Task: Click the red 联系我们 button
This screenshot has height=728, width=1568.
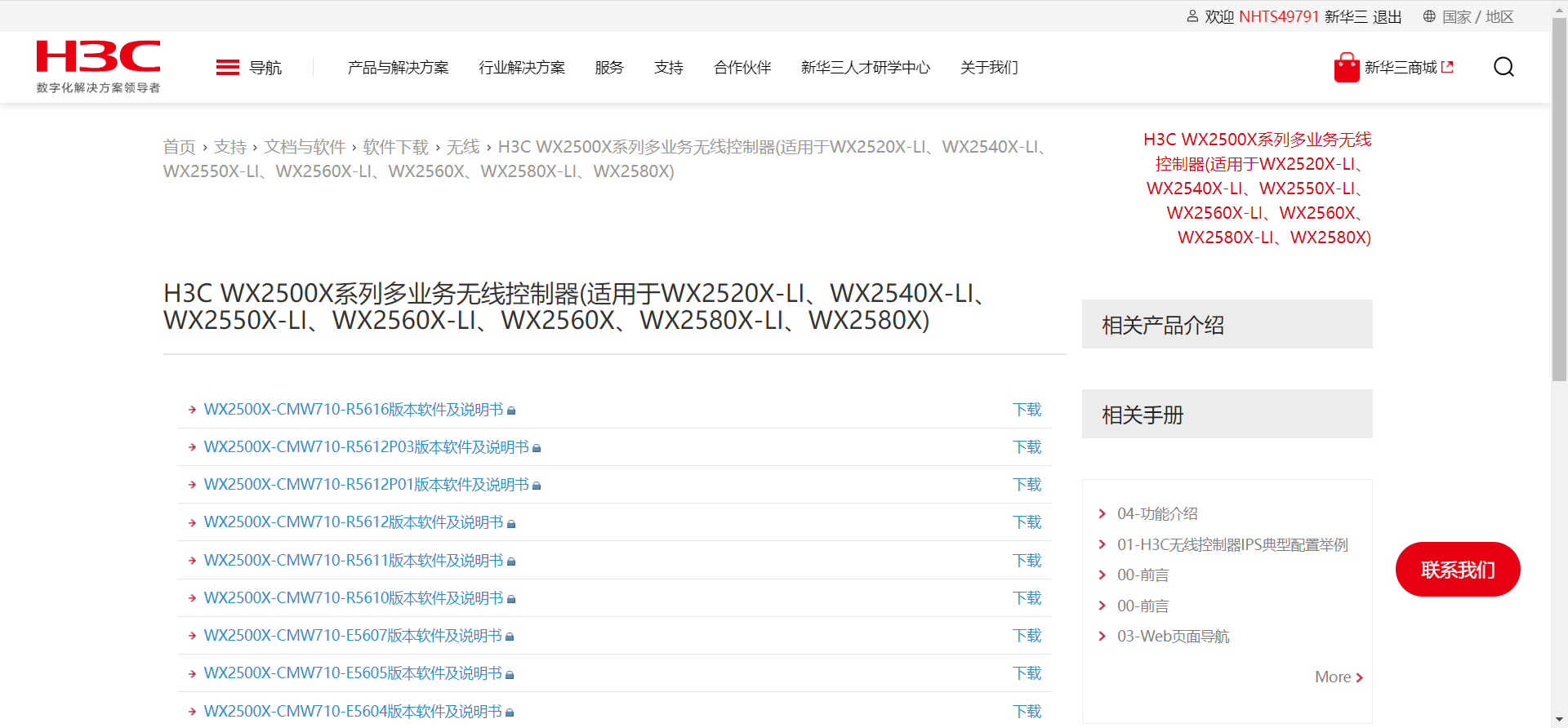Action: (x=1458, y=569)
